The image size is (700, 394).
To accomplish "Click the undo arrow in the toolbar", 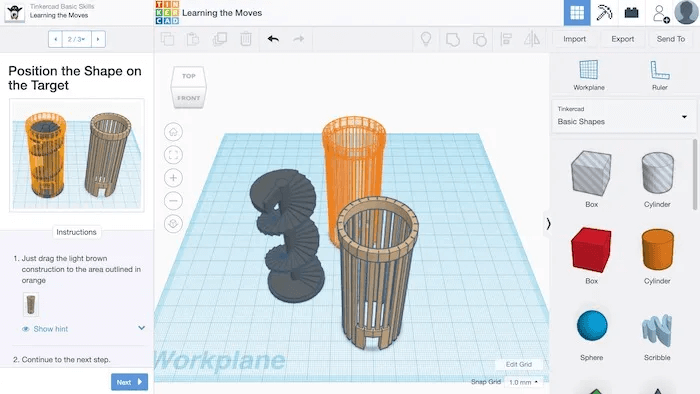I will coord(273,39).
